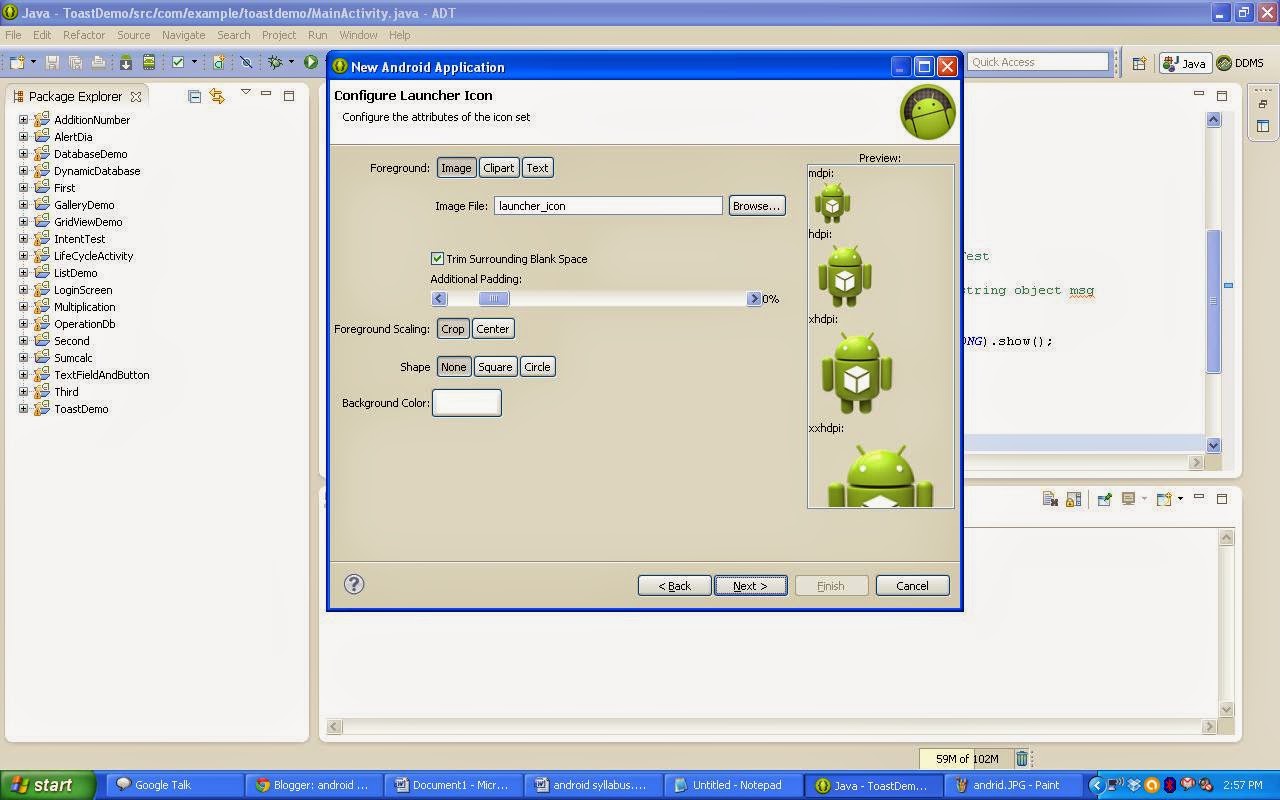The height and width of the screenshot is (800, 1280).
Task: Click the Cancel button
Action: 912,586
